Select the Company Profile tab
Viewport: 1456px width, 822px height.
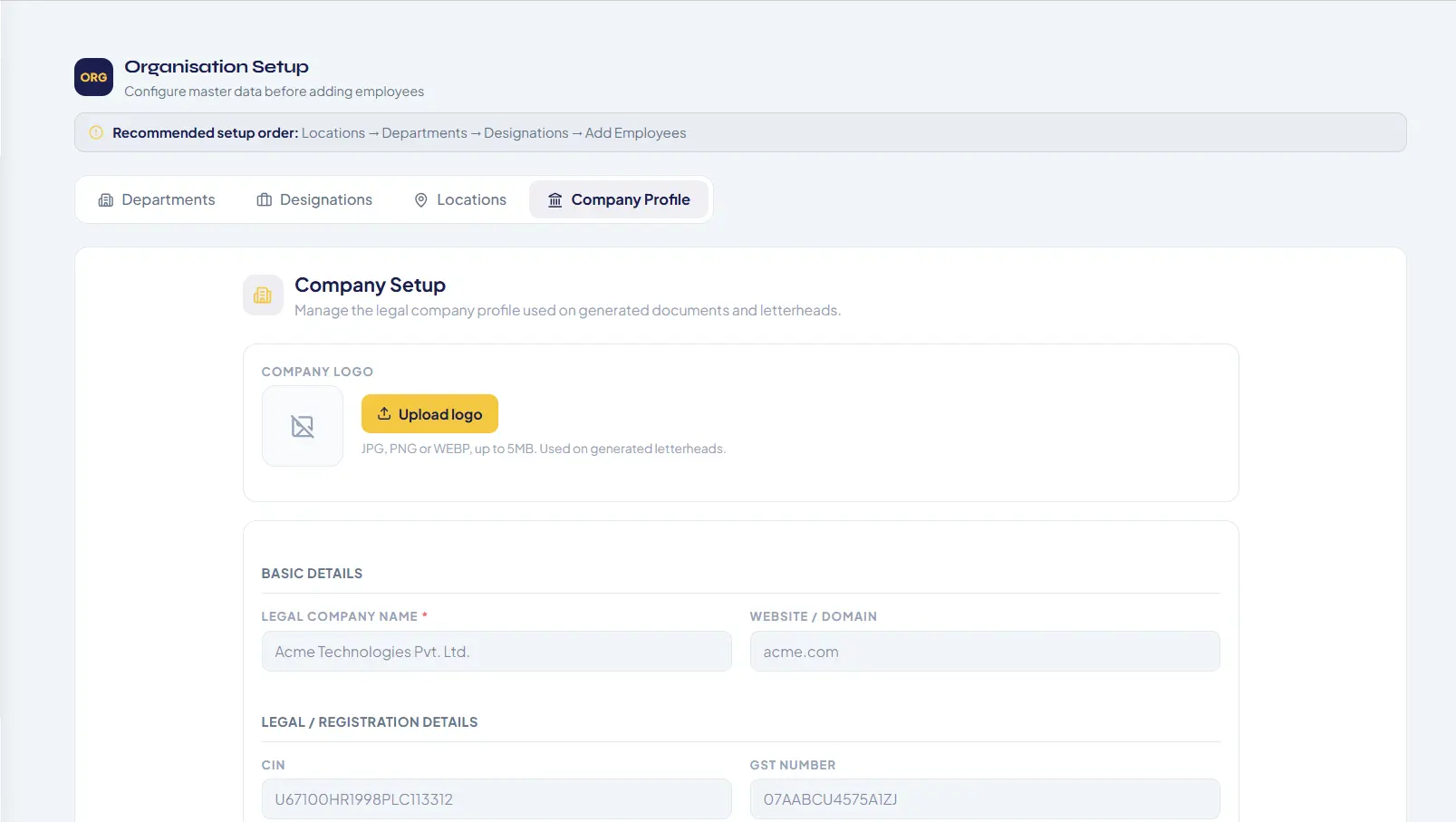coord(619,199)
